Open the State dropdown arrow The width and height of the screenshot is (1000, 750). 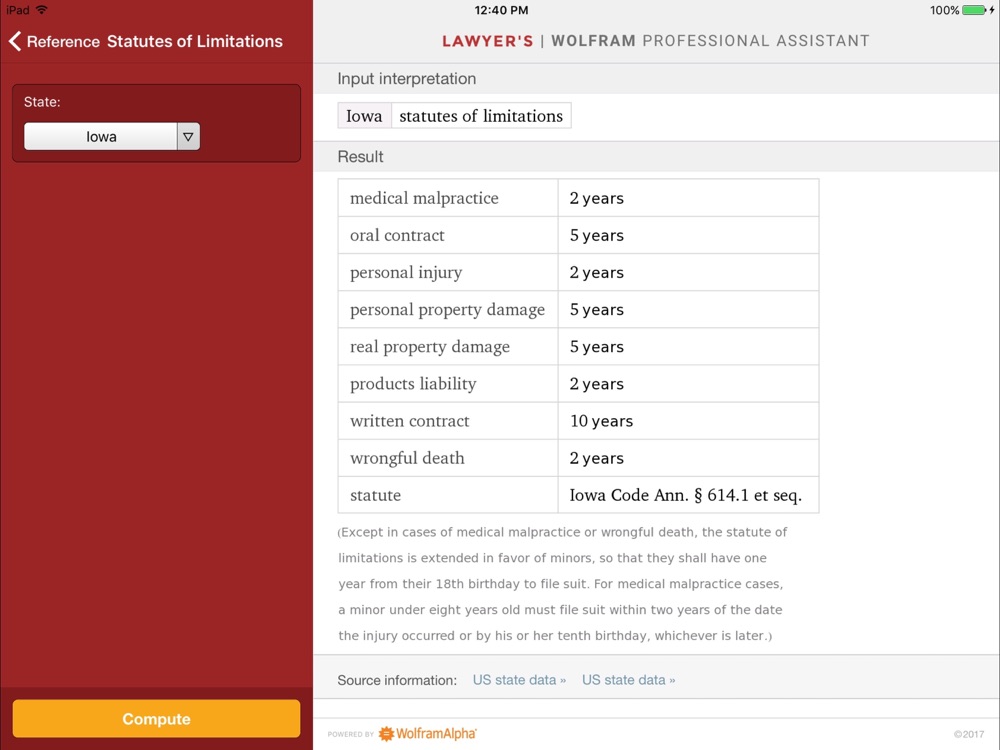point(188,136)
